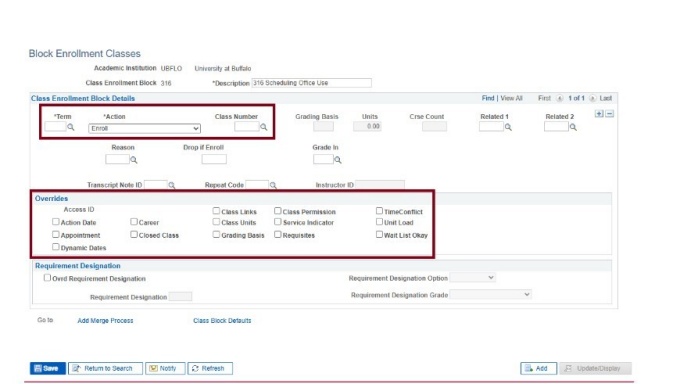Image resolution: width=680 pixels, height=384 pixels.
Task: Tick the Action Date override checkbox
Action: tap(56, 222)
